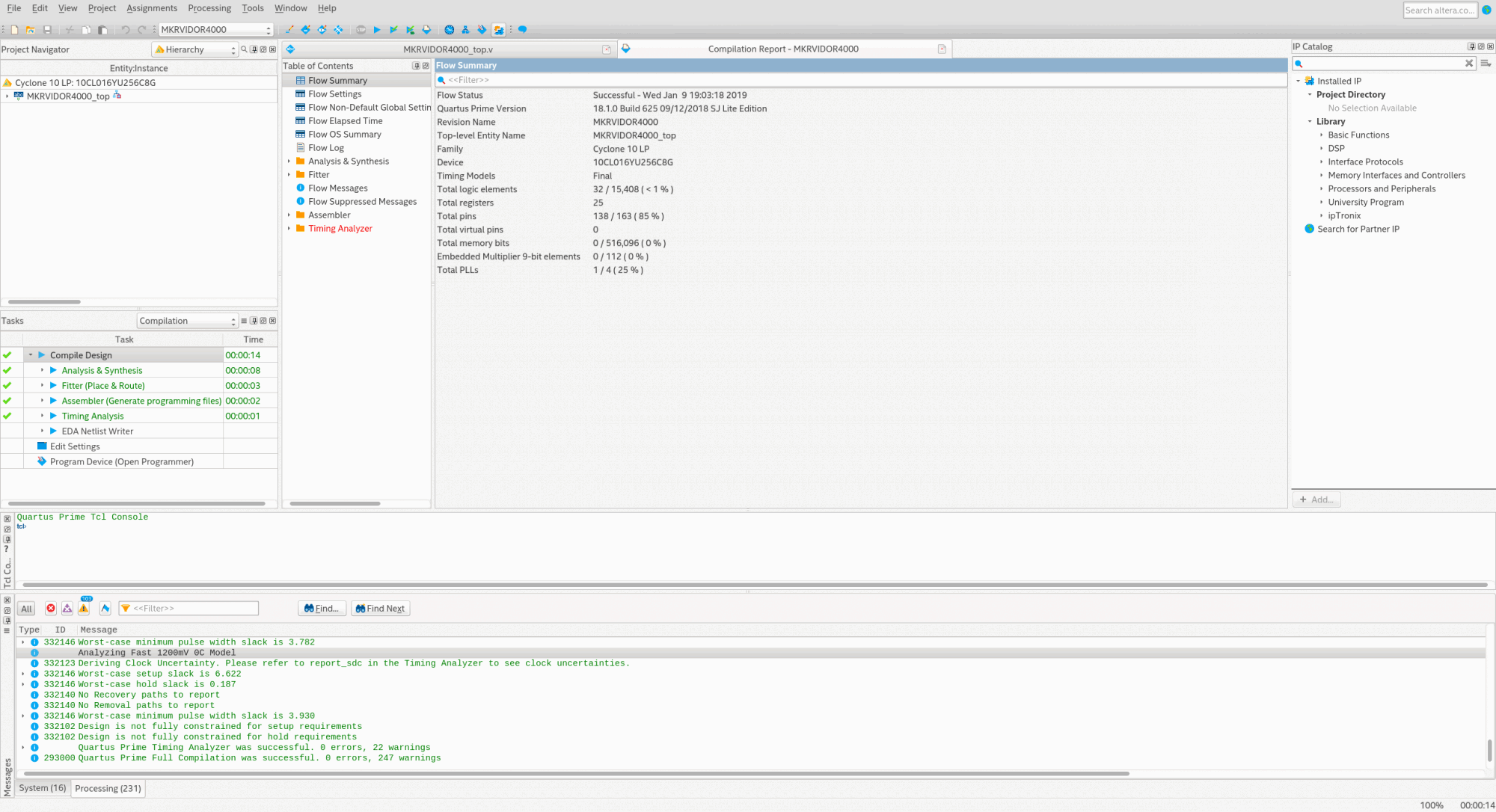Click the messages Filter input field
The image size is (1496, 812).
pos(194,609)
